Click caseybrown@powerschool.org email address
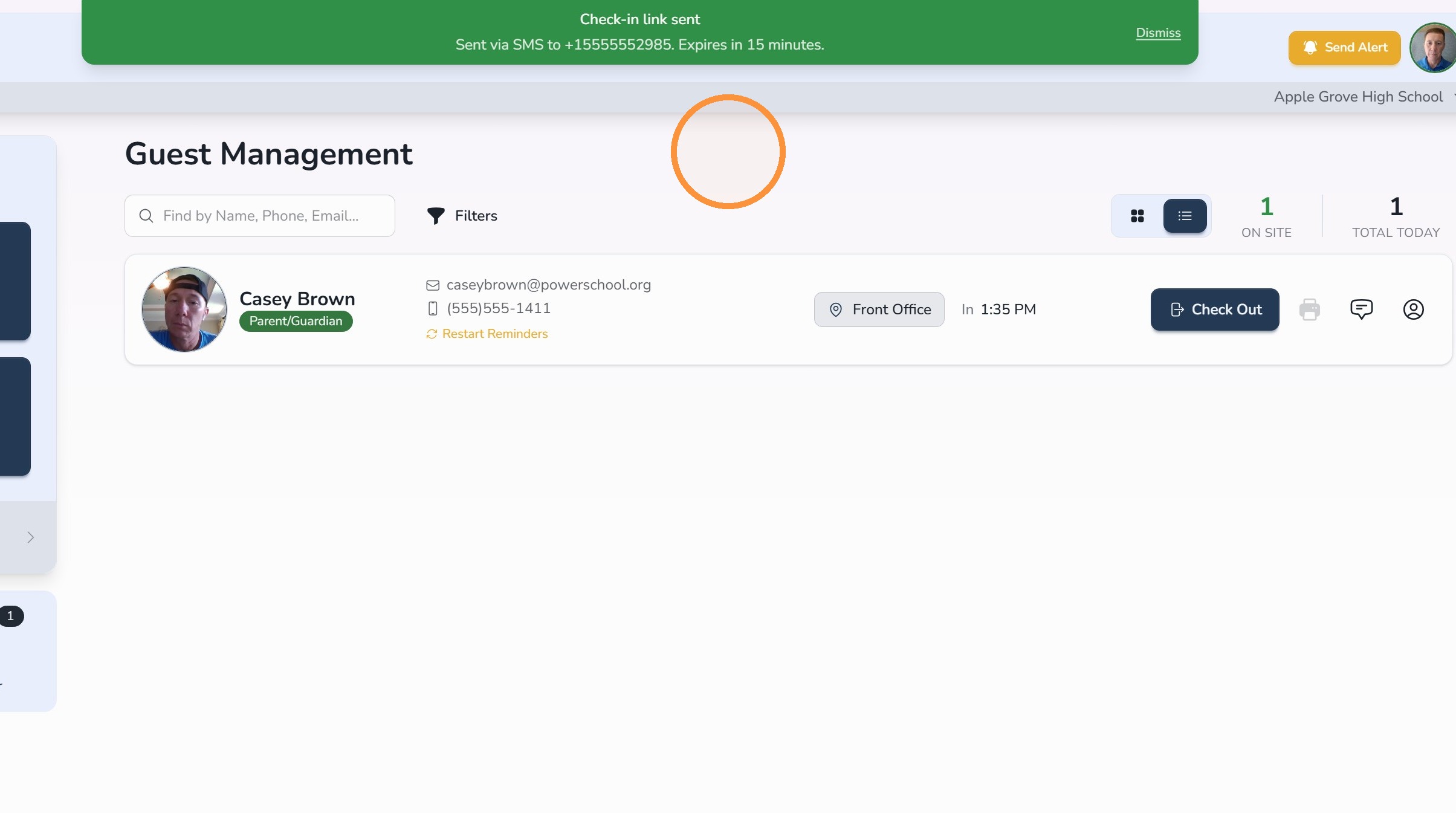 [549, 285]
